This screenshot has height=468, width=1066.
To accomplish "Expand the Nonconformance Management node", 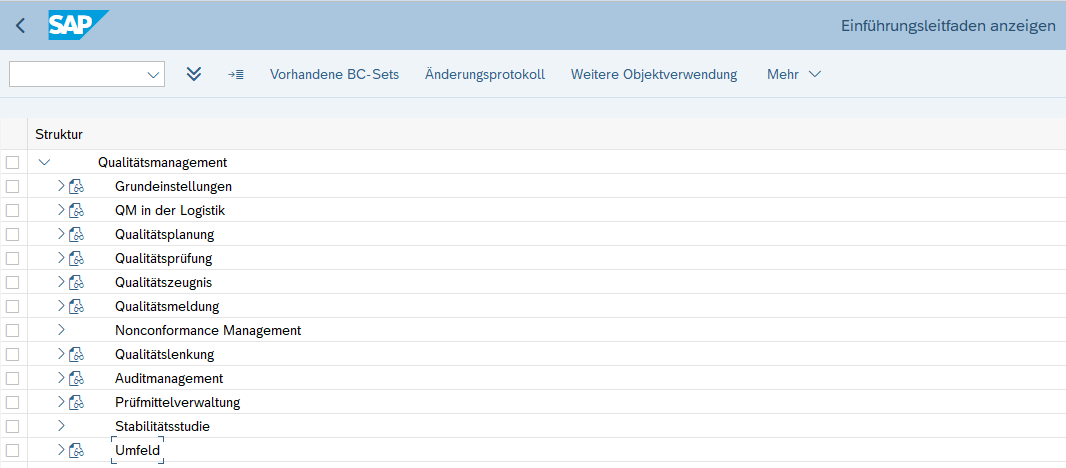I will pos(61,330).
